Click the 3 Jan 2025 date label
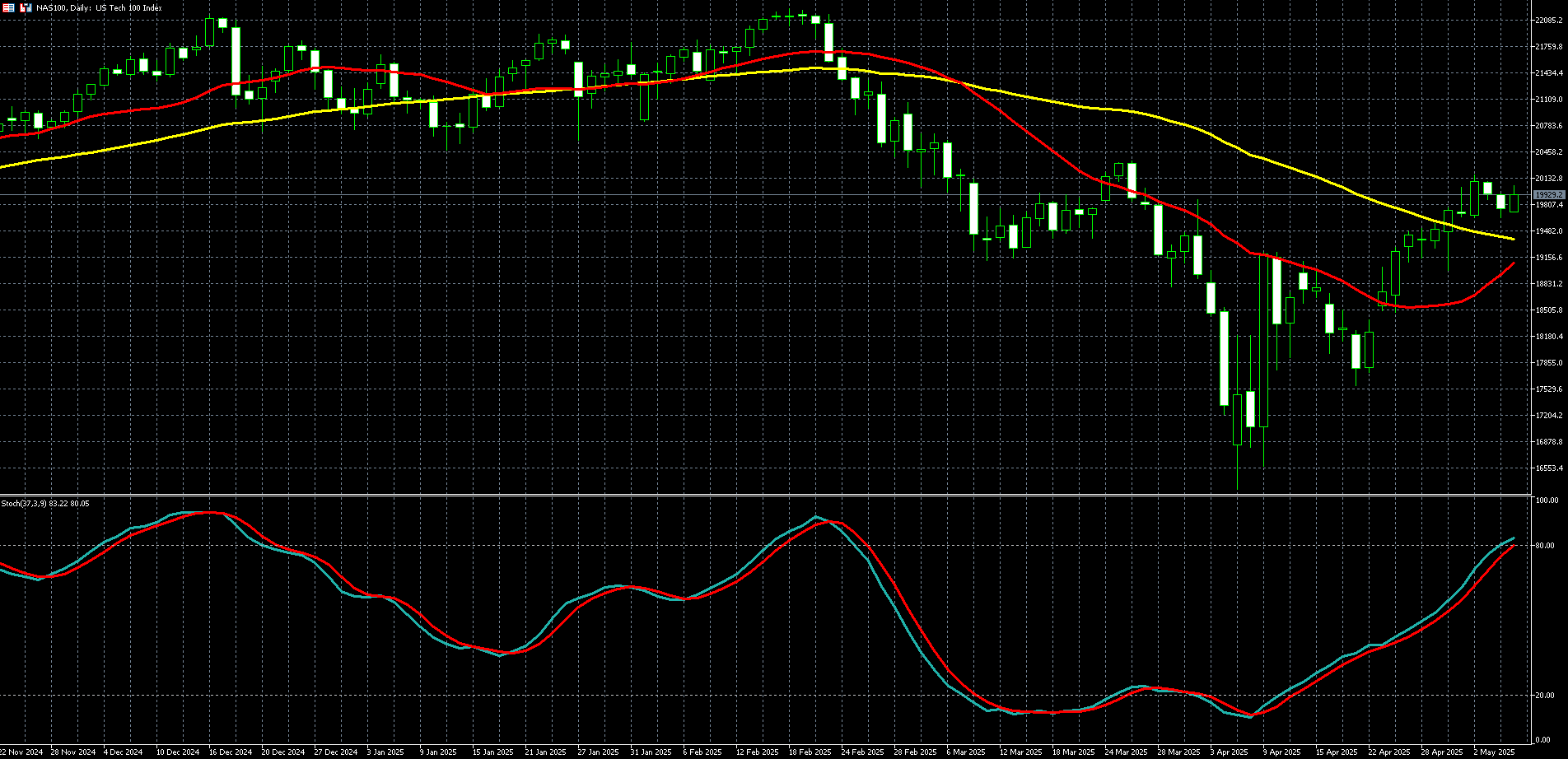 pyautogui.click(x=385, y=752)
